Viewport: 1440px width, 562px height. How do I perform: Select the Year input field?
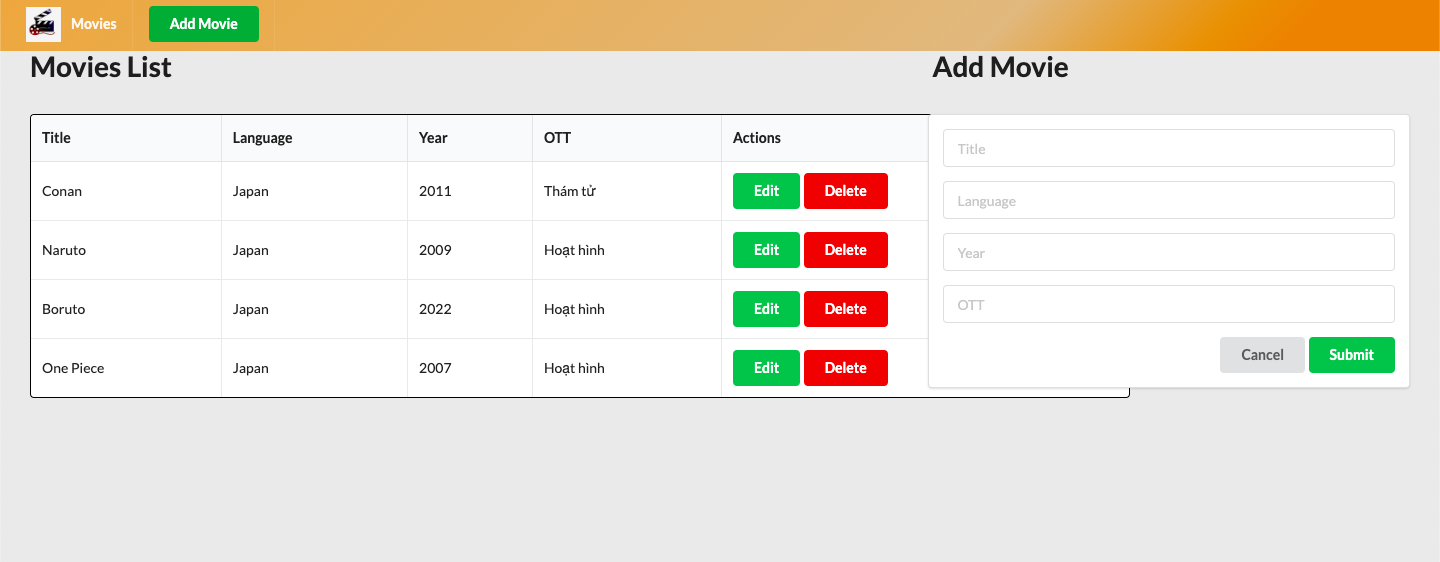pos(1168,253)
